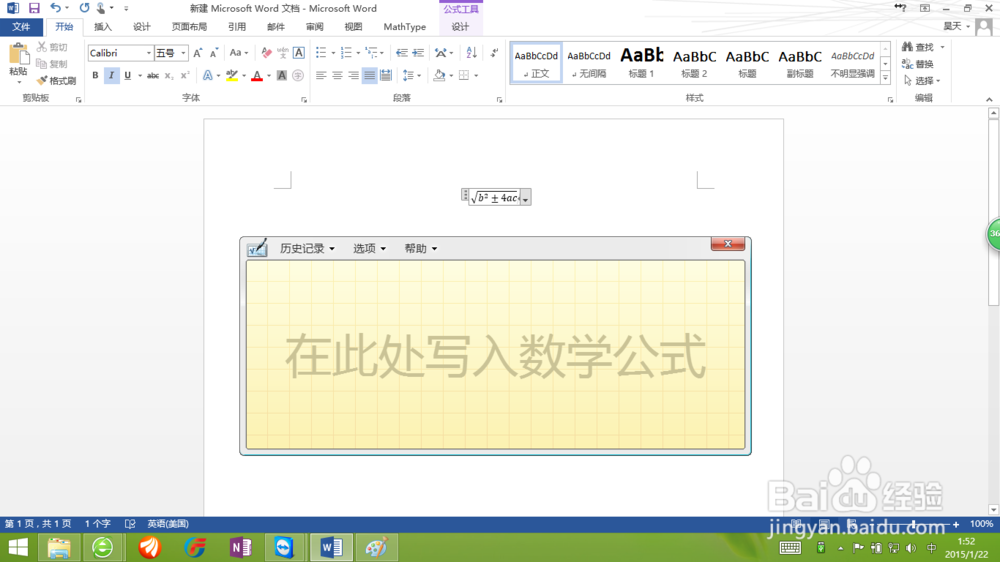Expand the styles gallery more arrow
This screenshot has width=1000, height=562.
pyautogui.click(x=885, y=78)
